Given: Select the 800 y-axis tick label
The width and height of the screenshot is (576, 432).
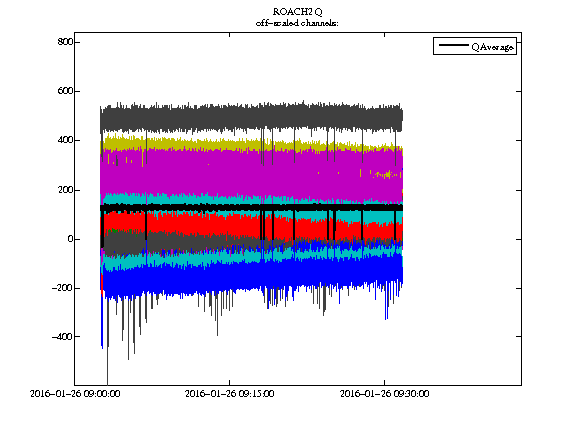Looking at the screenshot, I should coord(65,42).
